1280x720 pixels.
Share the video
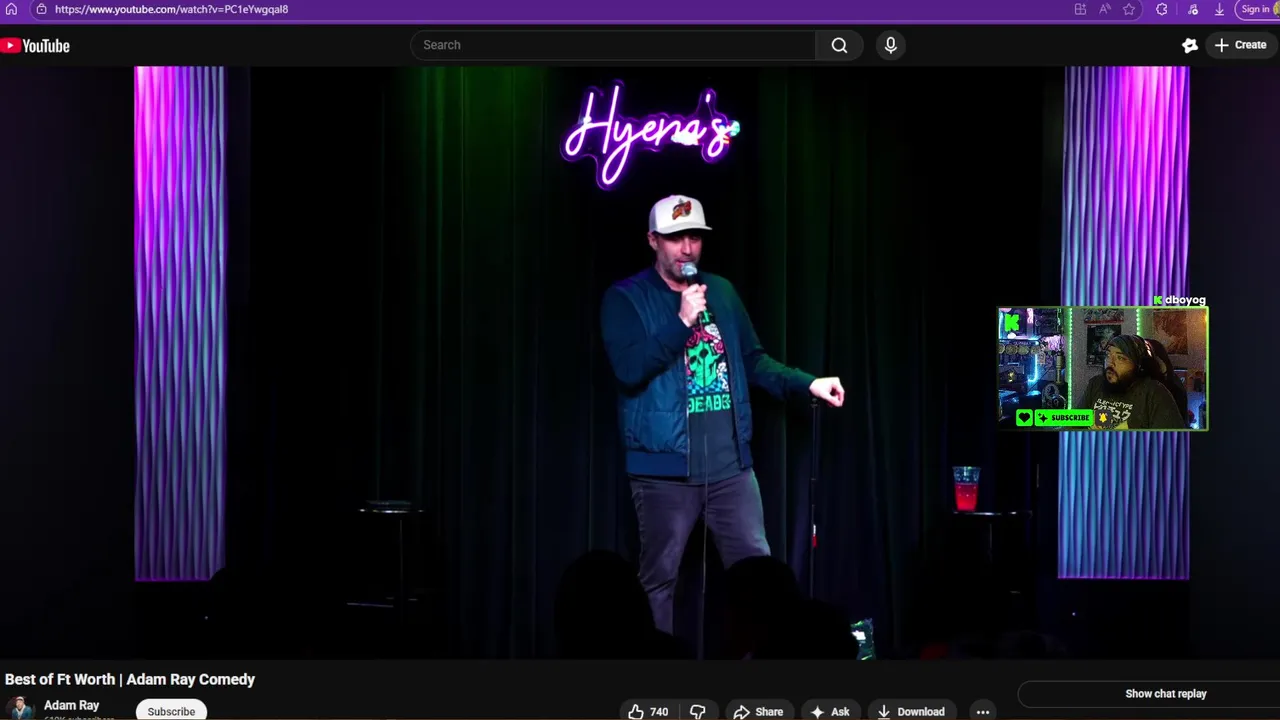[758, 711]
